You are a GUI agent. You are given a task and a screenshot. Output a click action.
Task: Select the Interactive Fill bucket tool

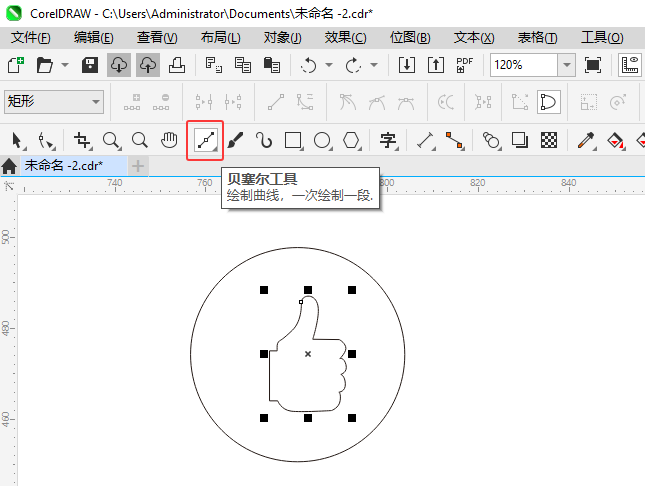615,140
